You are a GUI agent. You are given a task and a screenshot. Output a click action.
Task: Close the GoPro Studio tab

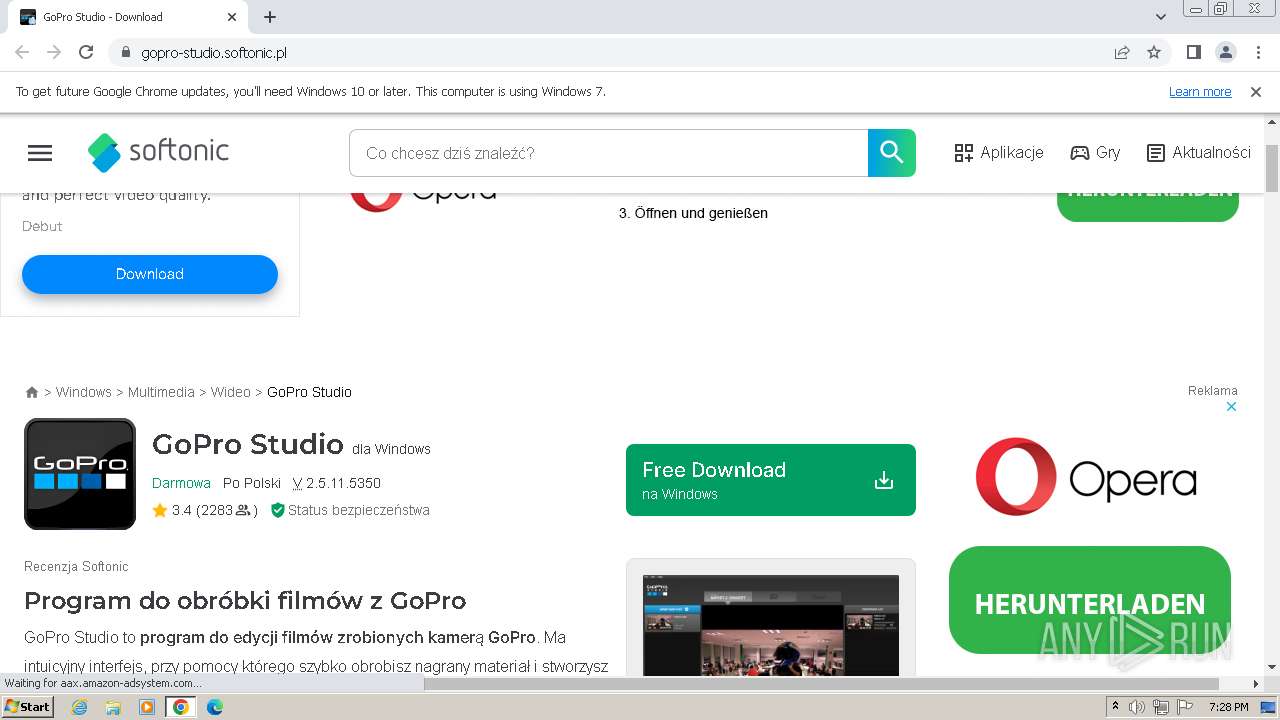[x=232, y=17]
